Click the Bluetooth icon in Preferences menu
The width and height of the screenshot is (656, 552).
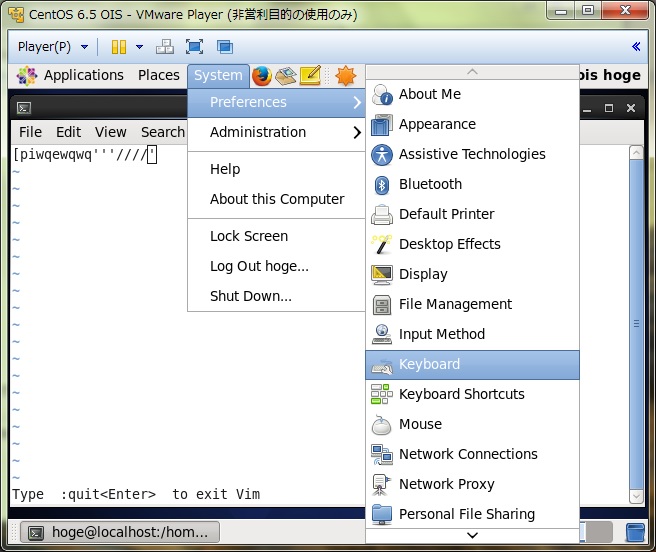point(382,185)
